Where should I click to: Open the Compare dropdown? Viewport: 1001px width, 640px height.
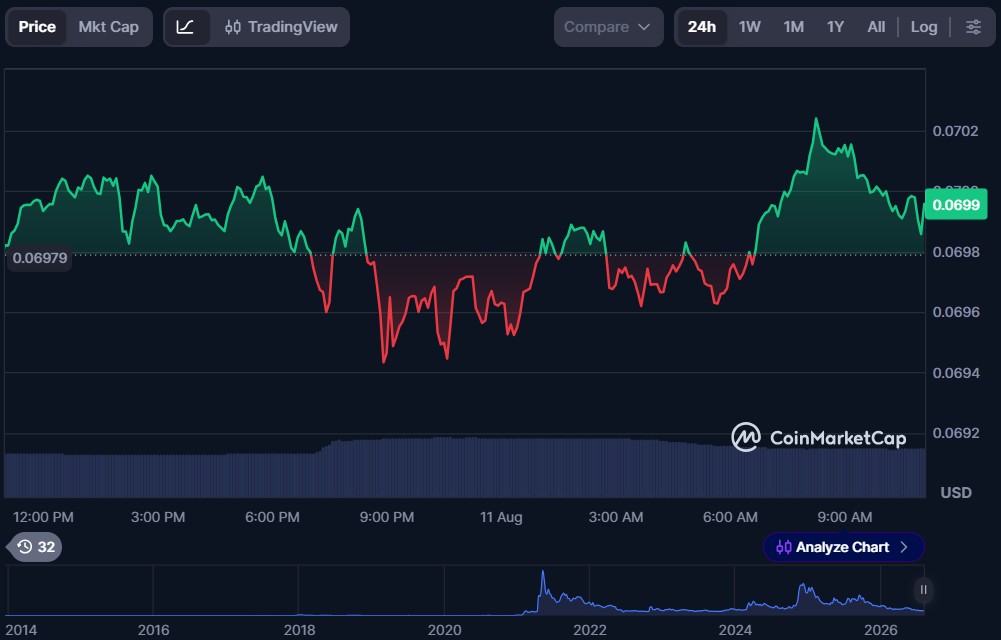coord(608,27)
